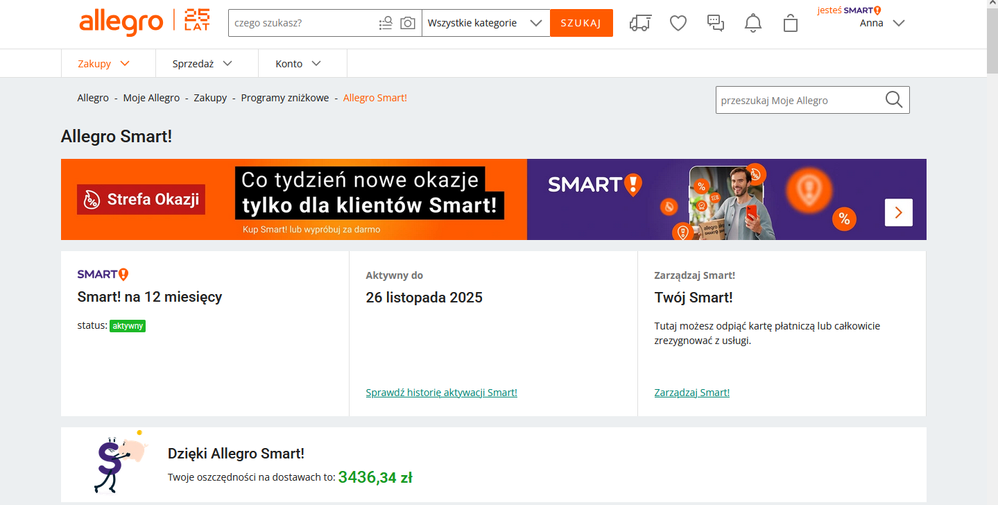Open the messages chat icon
998x505 pixels.
(715, 24)
